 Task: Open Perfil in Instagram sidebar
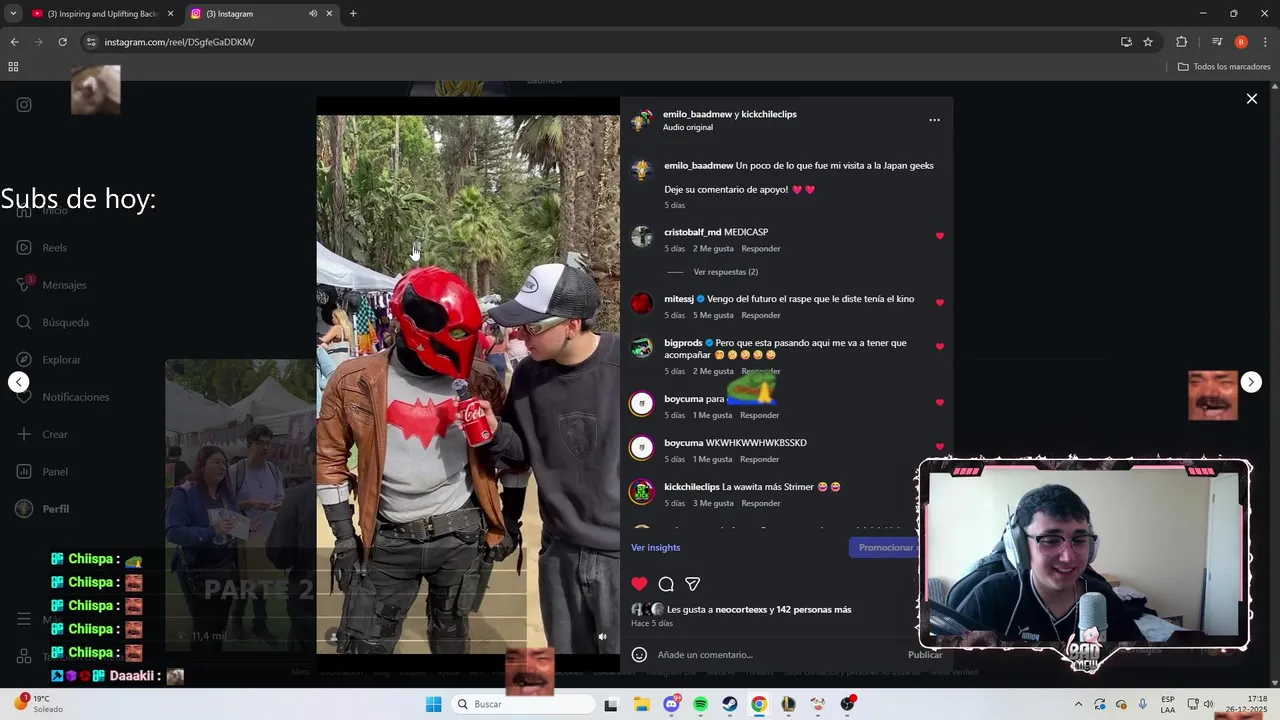tap(42, 509)
